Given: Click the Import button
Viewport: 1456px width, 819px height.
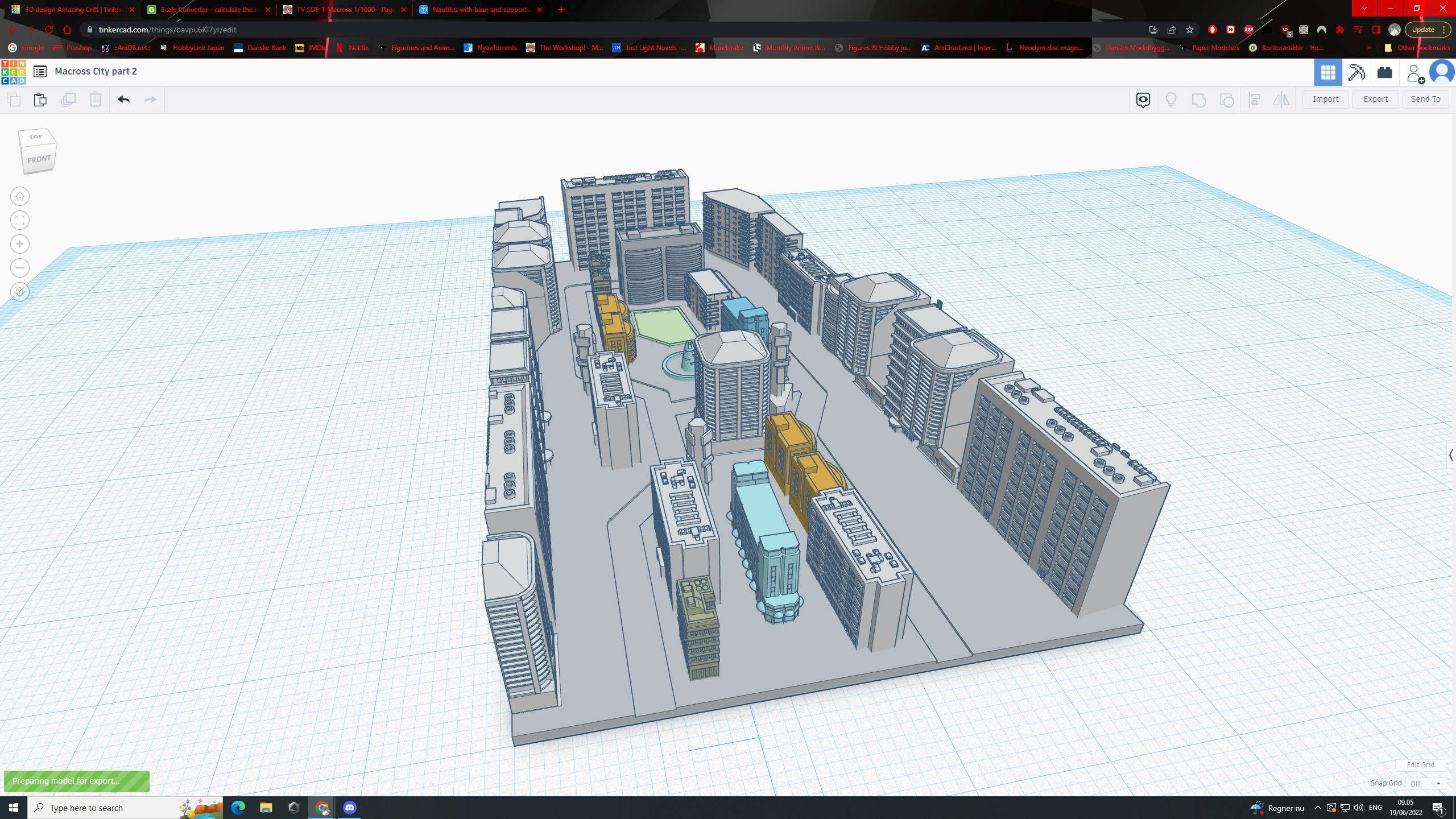Looking at the screenshot, I should coord(1325,99).
